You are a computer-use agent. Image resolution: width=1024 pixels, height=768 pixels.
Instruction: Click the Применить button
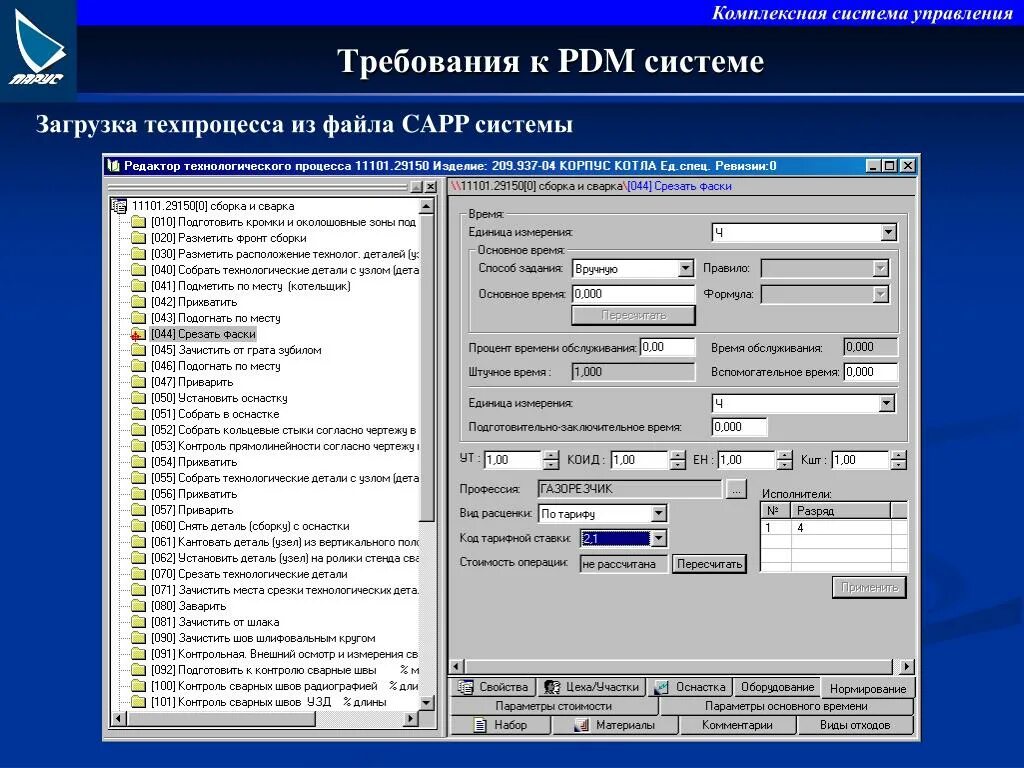[x=869, y=587]
